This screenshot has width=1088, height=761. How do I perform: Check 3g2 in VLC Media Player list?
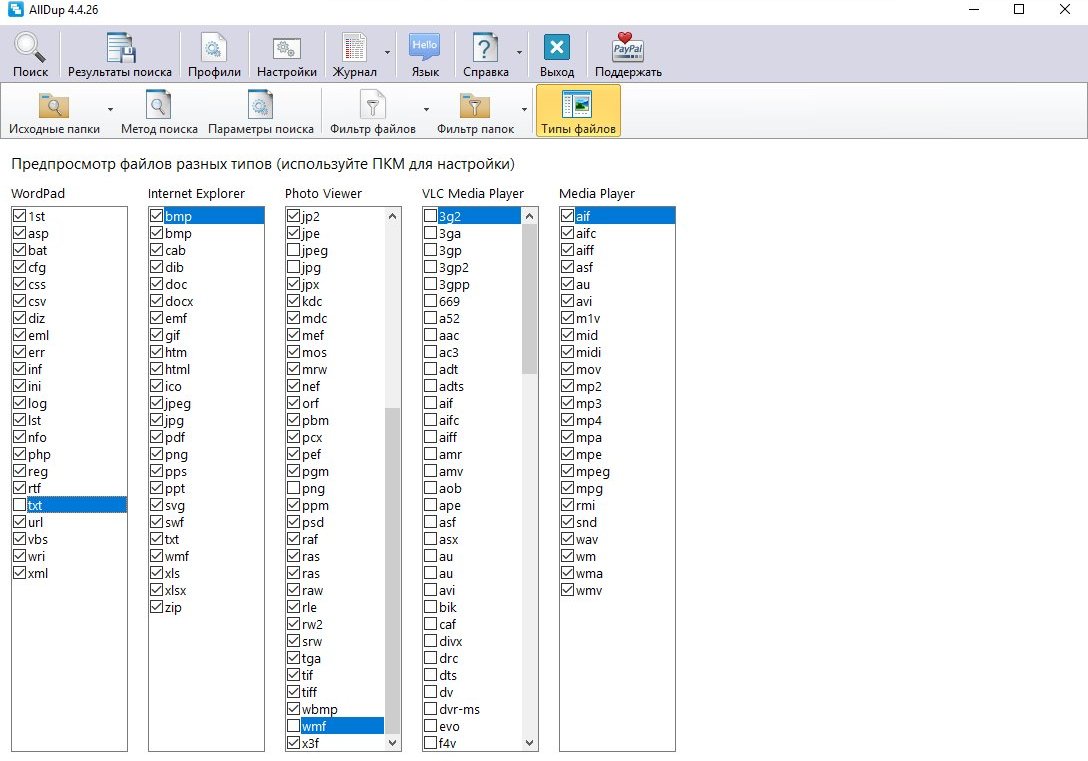430,216
